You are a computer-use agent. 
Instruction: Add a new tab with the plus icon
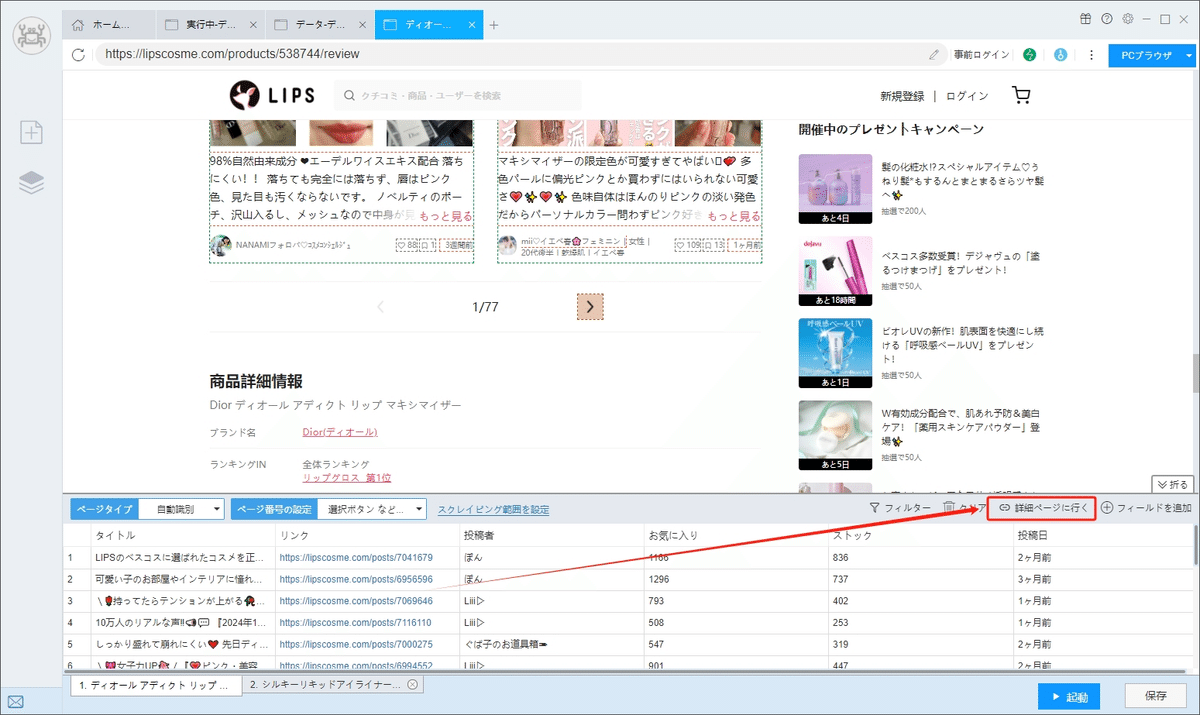(x=494, y=24)
